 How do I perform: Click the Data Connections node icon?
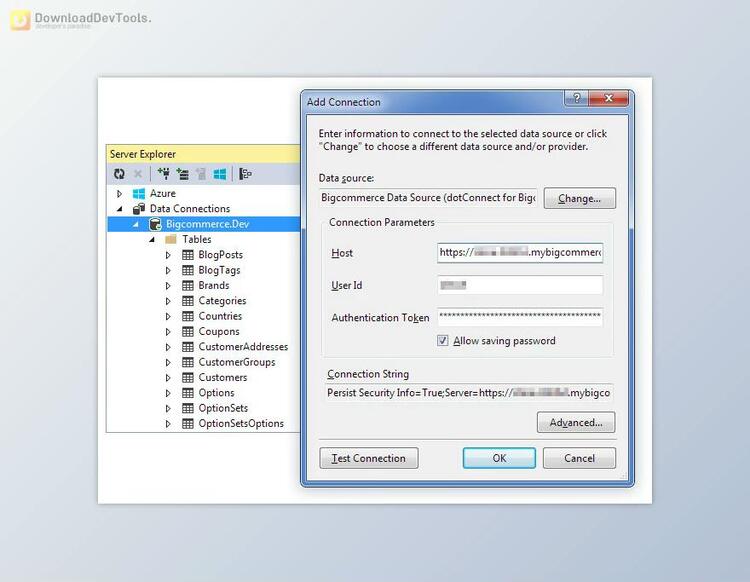click(139, 209)
